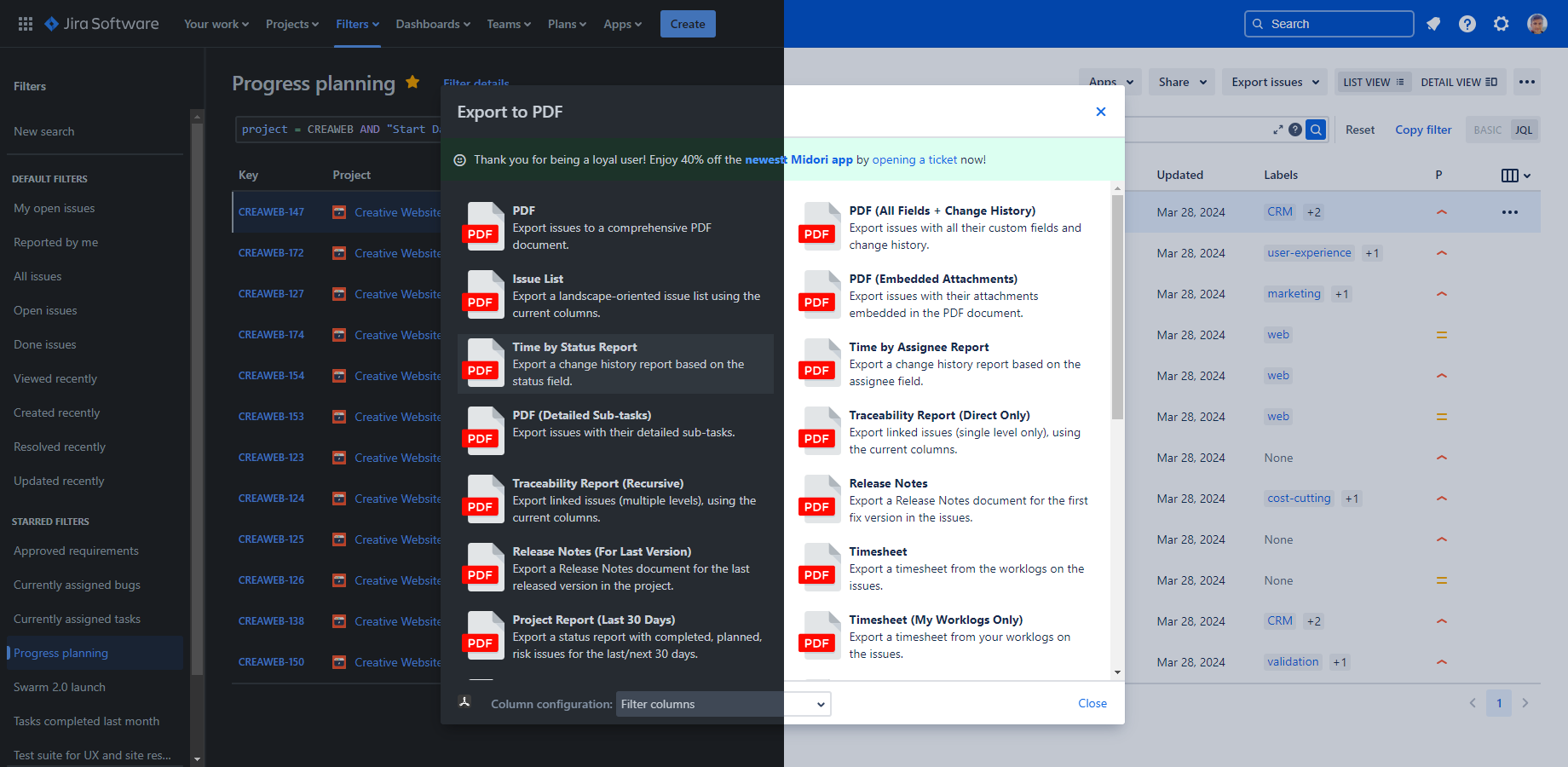The width and height of the screenshot is (1568, 767).
Task: Click the cost-cutting label
Action: (x=1299, y=499)
